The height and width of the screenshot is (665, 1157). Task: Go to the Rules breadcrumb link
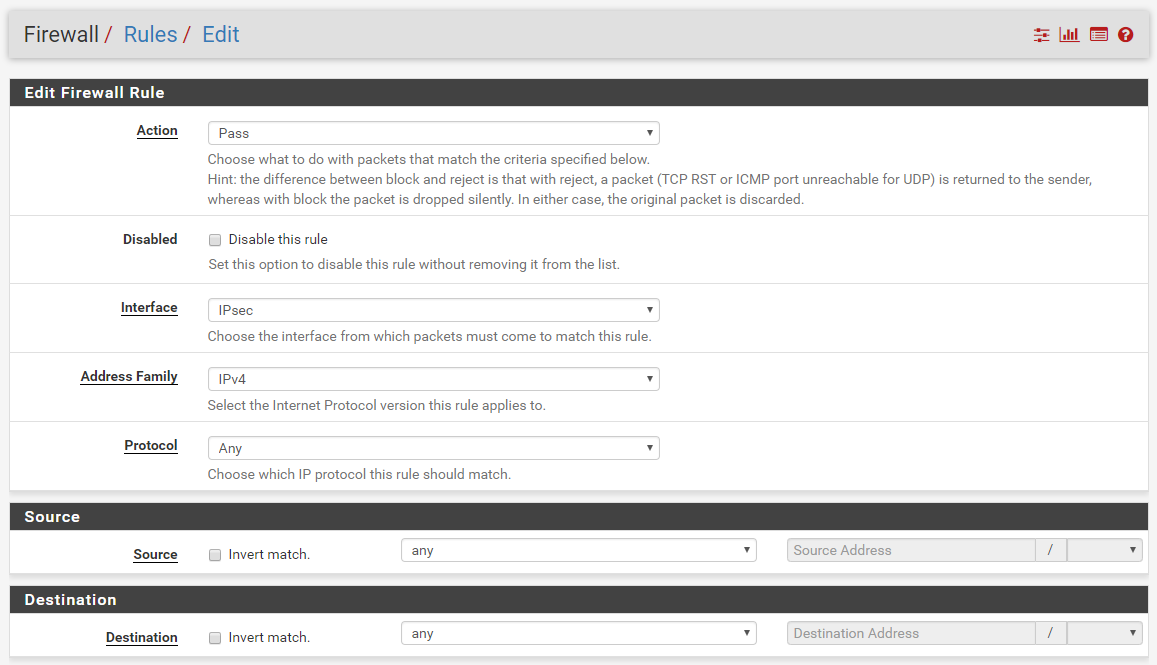[151, 35]
